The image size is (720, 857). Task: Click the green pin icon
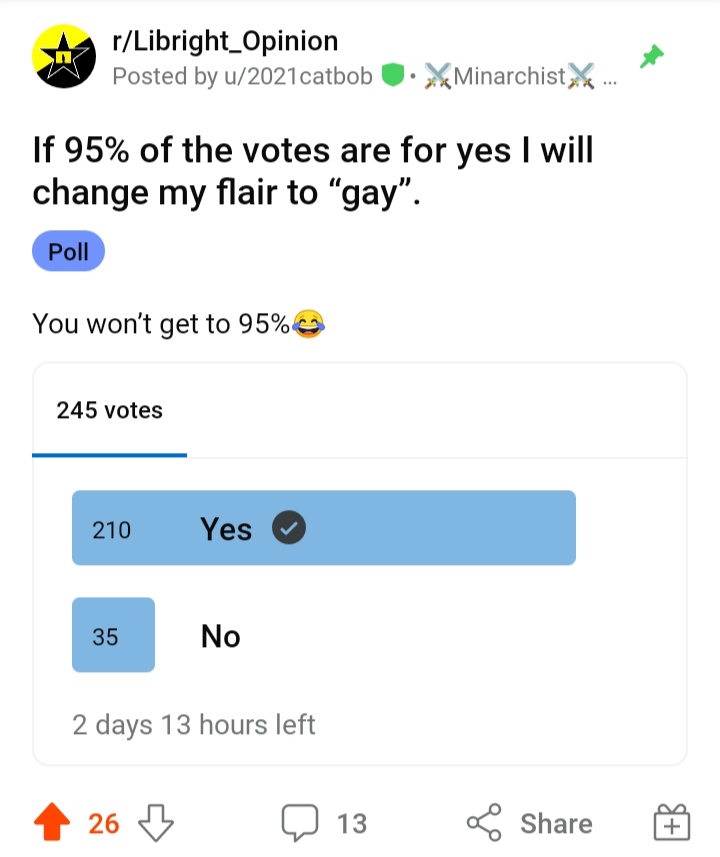pos(652,58)
